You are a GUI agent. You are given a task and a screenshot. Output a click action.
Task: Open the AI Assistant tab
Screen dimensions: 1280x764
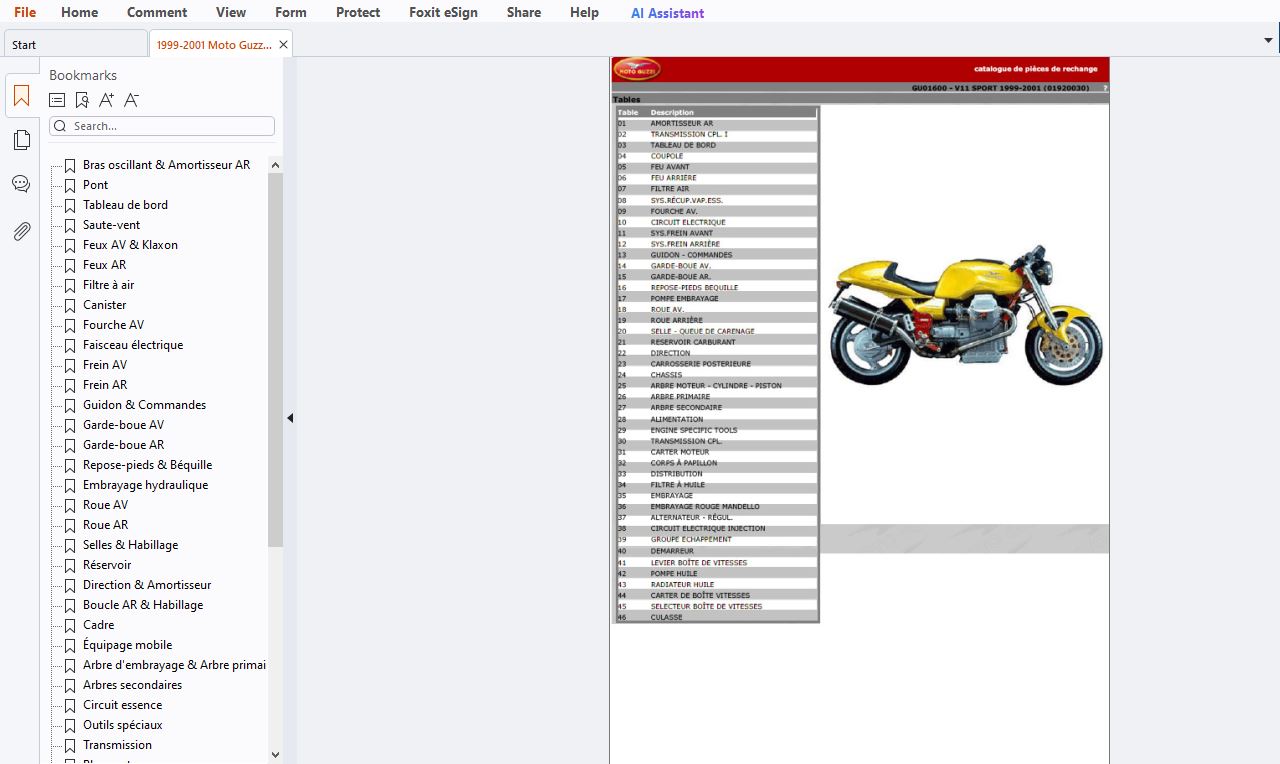(667, 13)
